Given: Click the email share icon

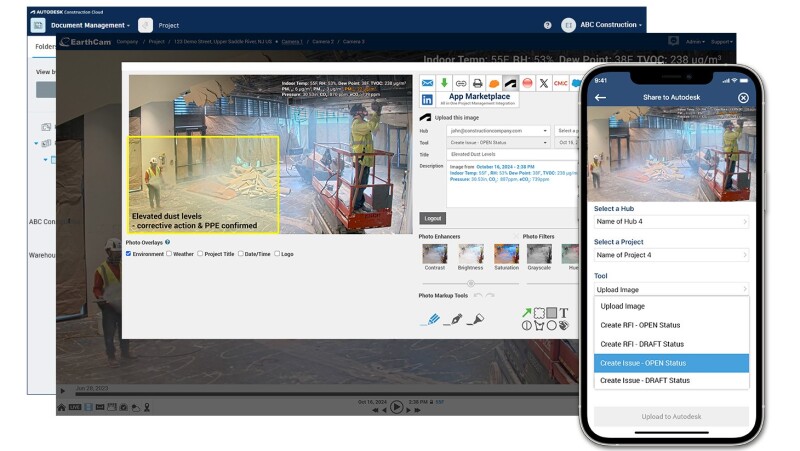Looking at the screenshot, I should pos(427,83).
